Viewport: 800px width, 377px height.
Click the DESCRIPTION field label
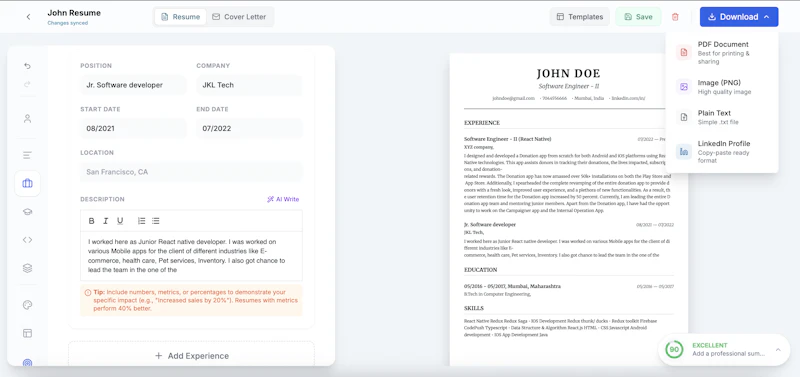tap(102, 199)
